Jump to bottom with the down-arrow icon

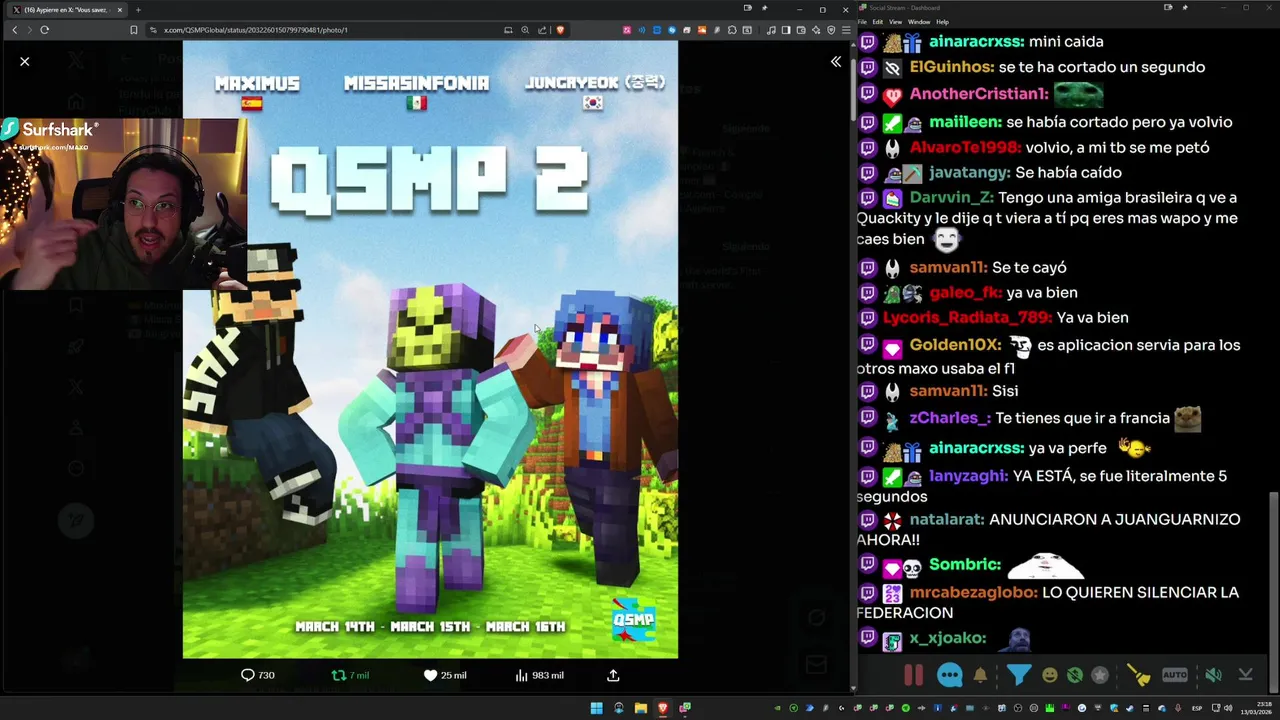(1245, 675)
